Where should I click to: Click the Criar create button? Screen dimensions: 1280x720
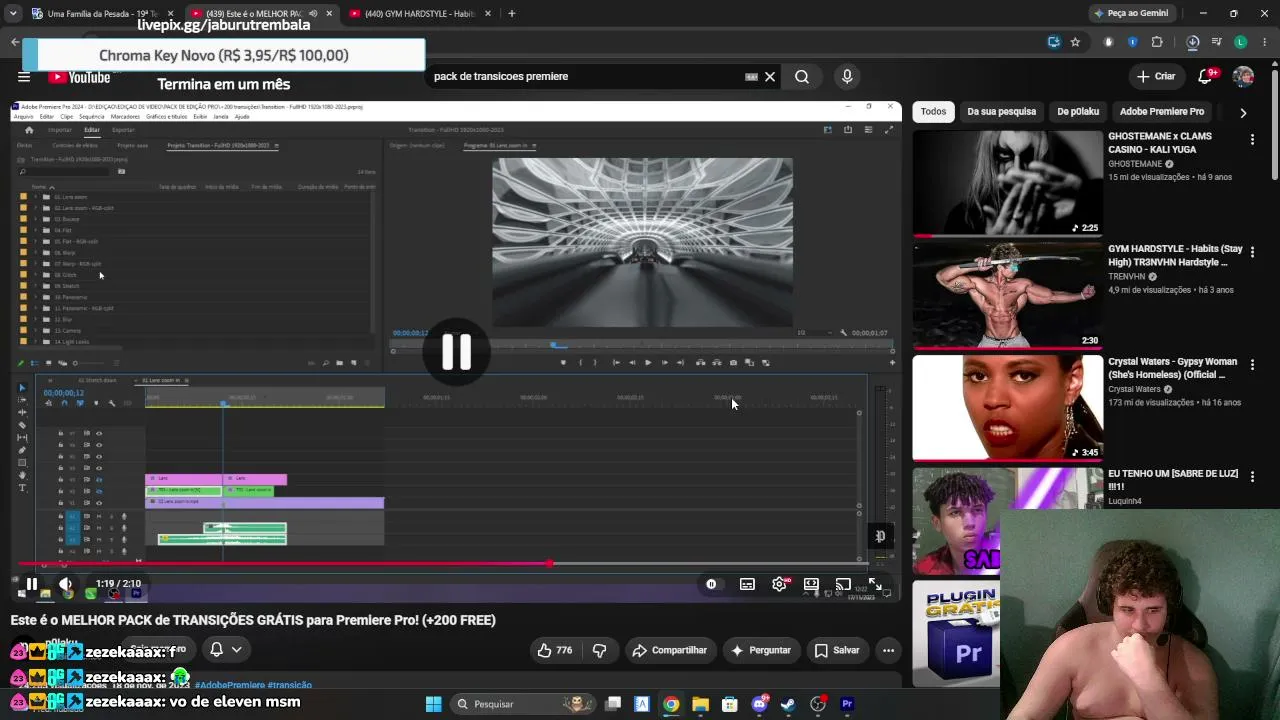1156,77
